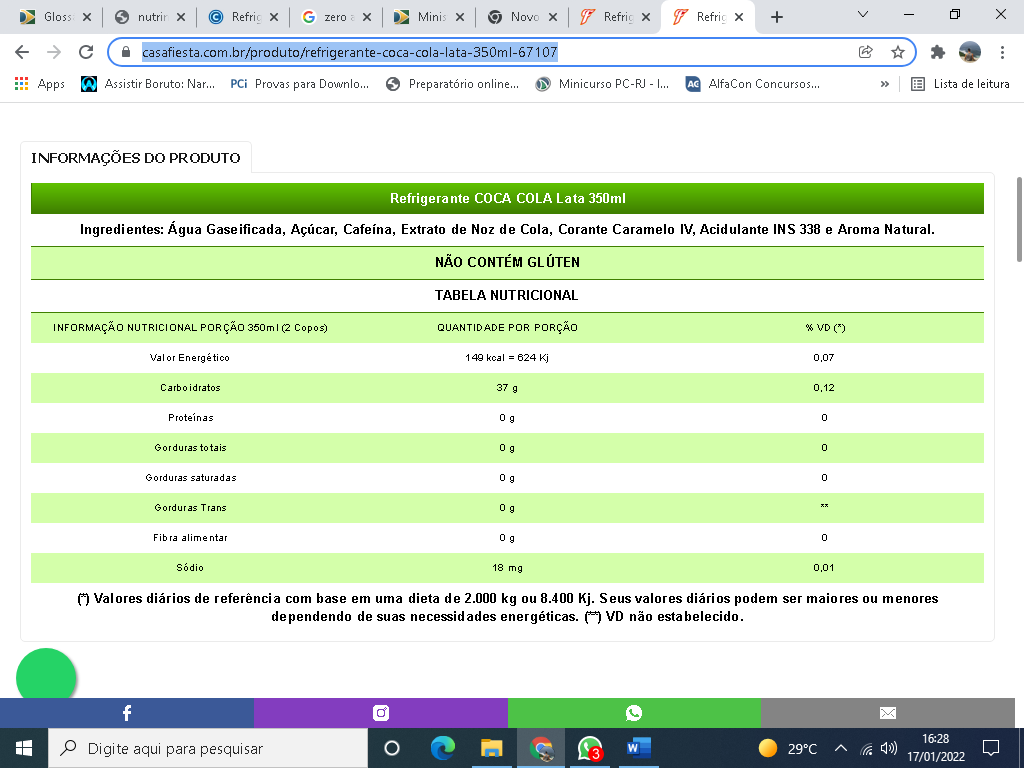The width and height of the screenshot is (1024, 768).
Task: Show hidden system tray icons
Action: pos(841,748)
